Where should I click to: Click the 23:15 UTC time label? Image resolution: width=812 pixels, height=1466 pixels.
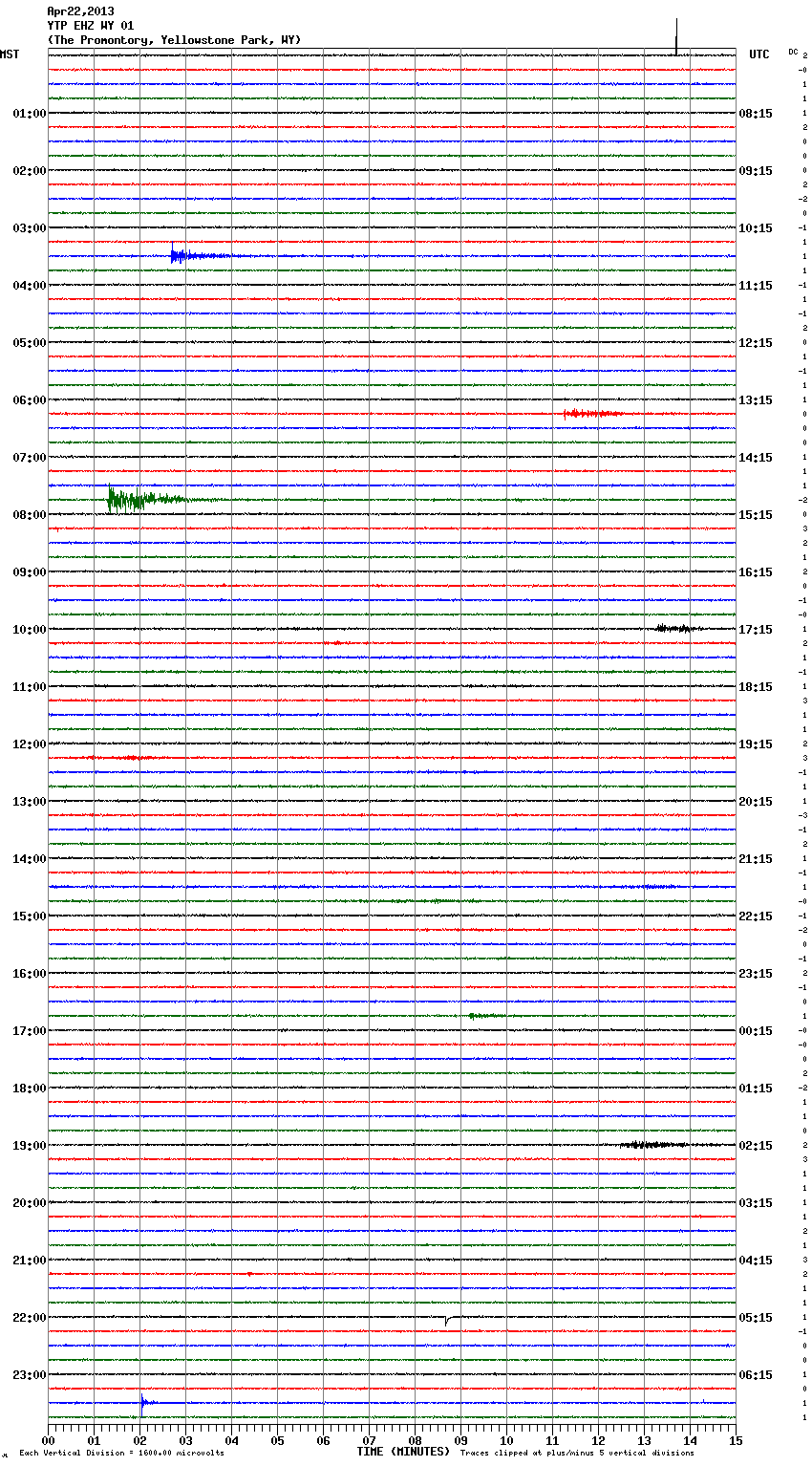[x=756, y=974]
